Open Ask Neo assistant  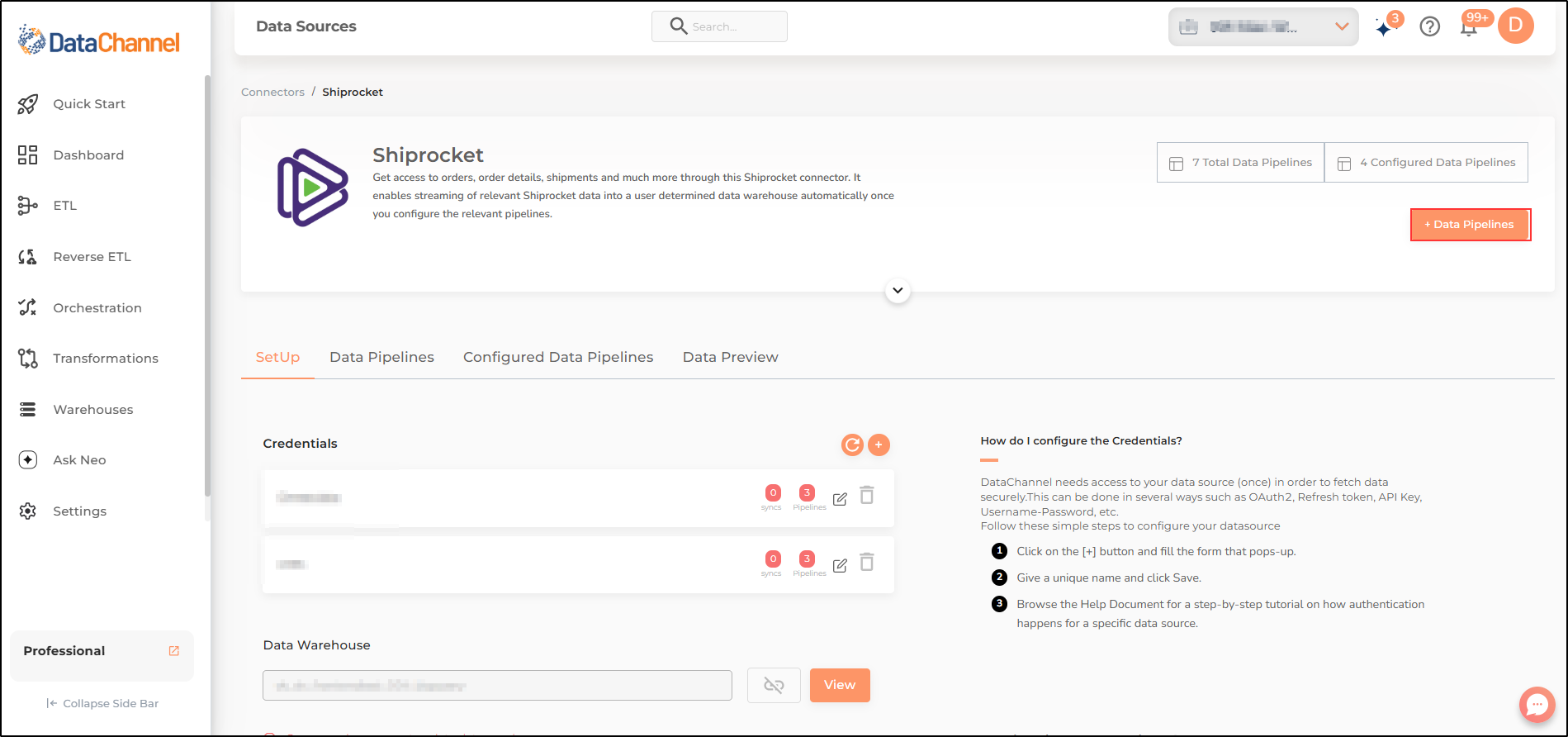pyautogui.click(x=79, y=460)
